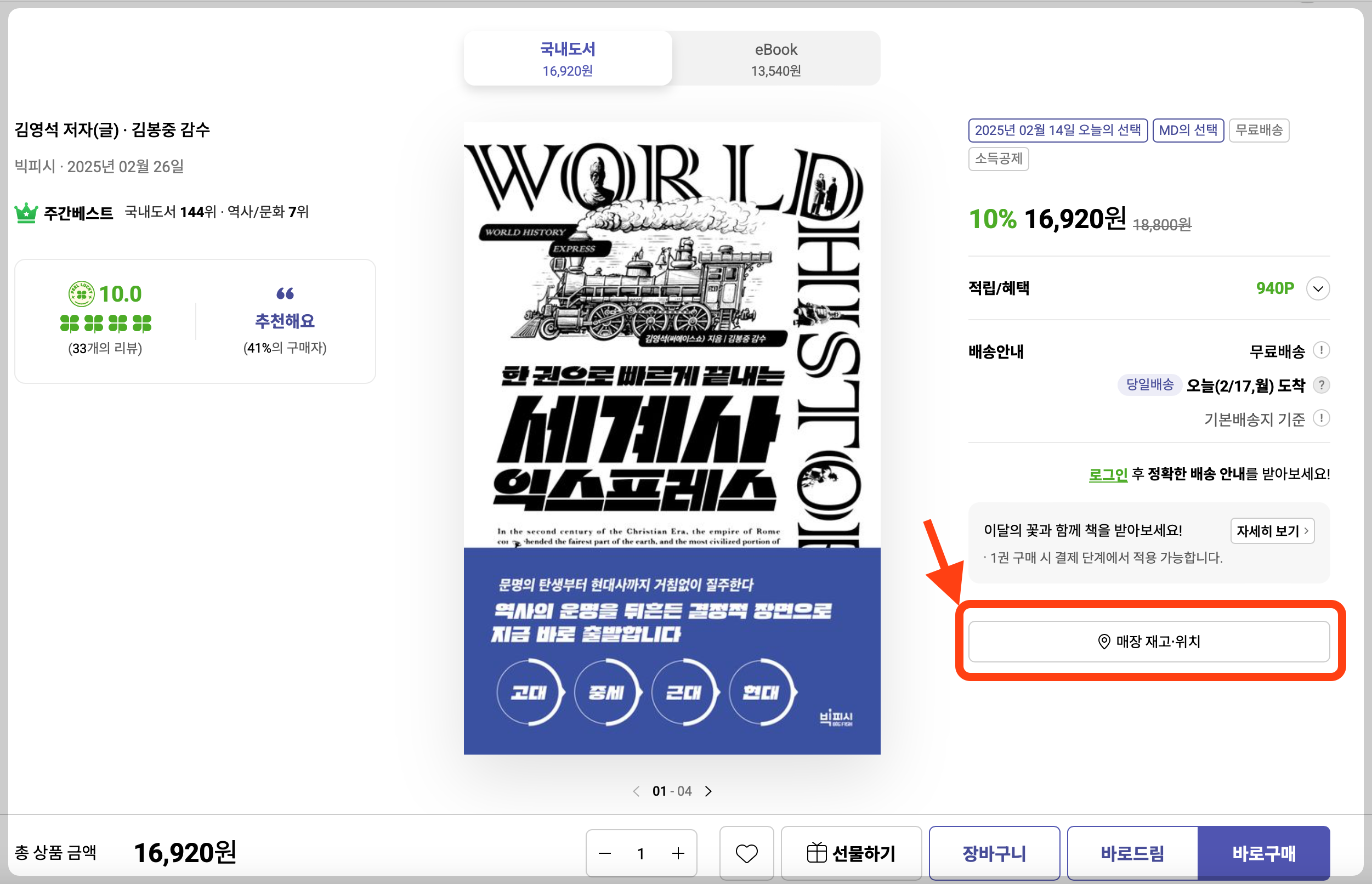Click the default address info icon
1372x884 pixels.
coord(1322,418)
